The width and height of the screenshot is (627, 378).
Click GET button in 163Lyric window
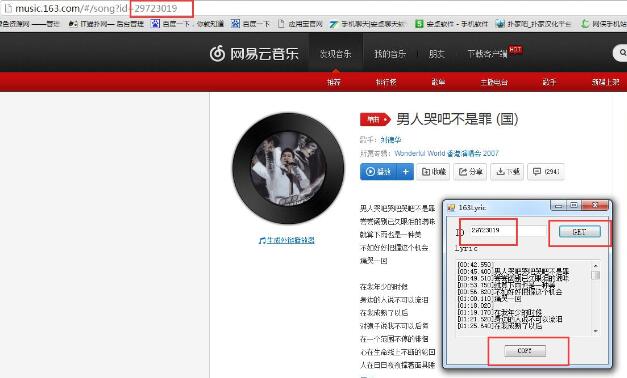point(579,232)
